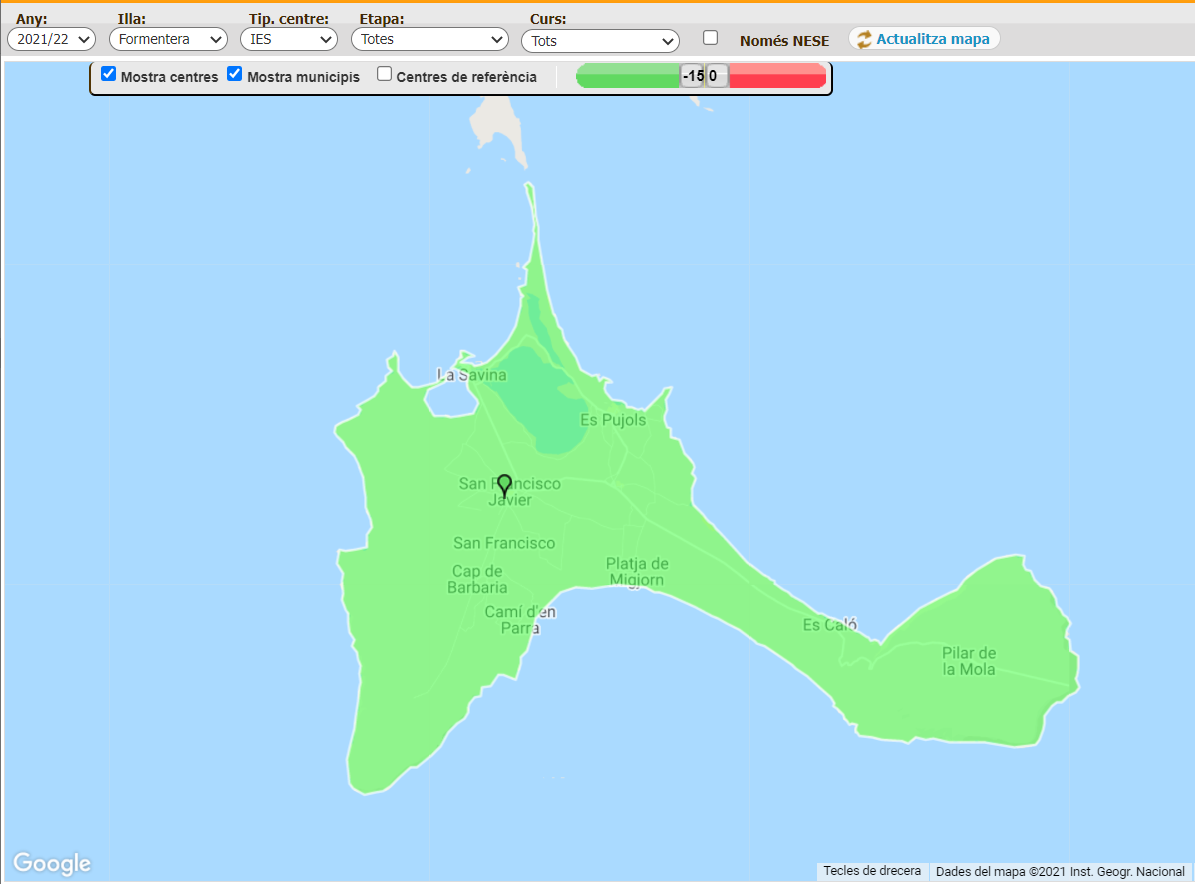Click the San Francisco label on the map

point(504,543)
